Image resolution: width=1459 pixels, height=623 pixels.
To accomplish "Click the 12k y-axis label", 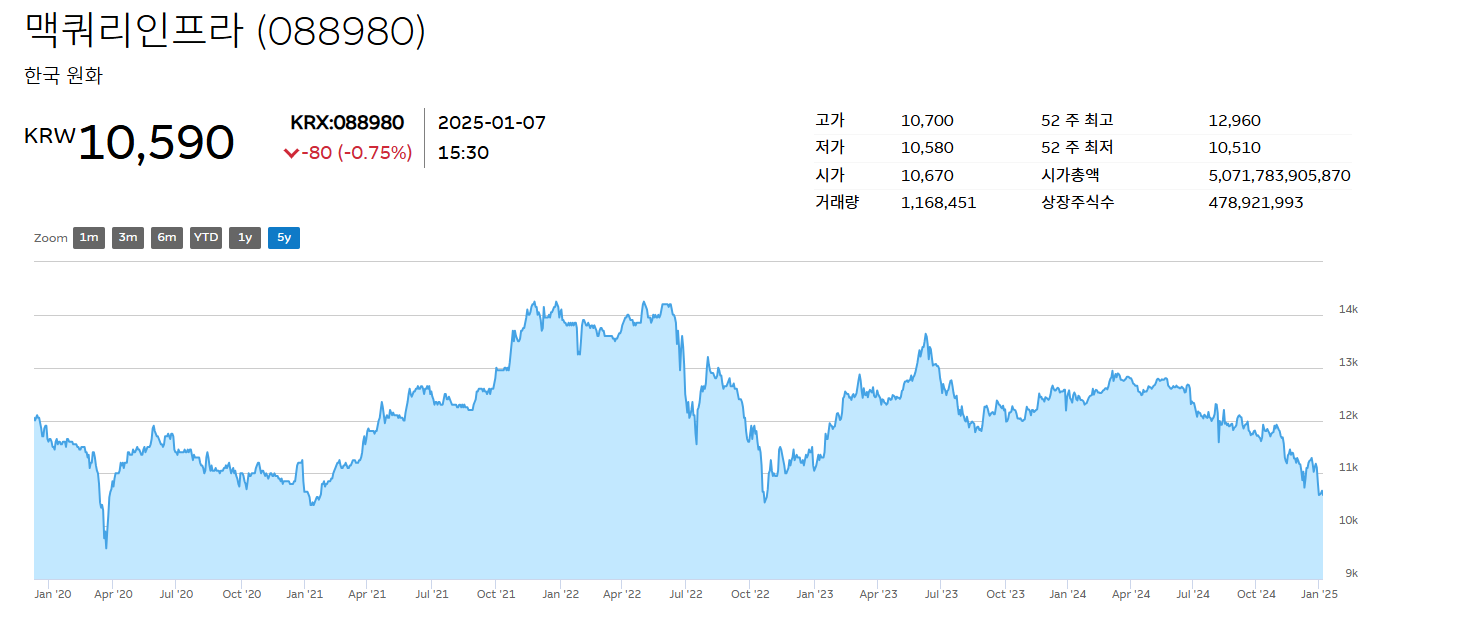I will point(1348,415).
